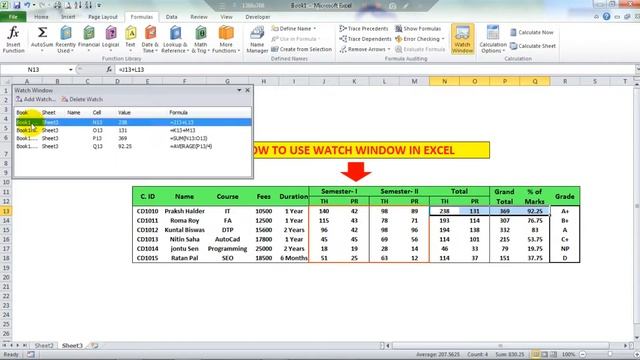Click Delete Watch in Watch Window
Viewport: 640px width, 360px height.
tap(82, 100)
